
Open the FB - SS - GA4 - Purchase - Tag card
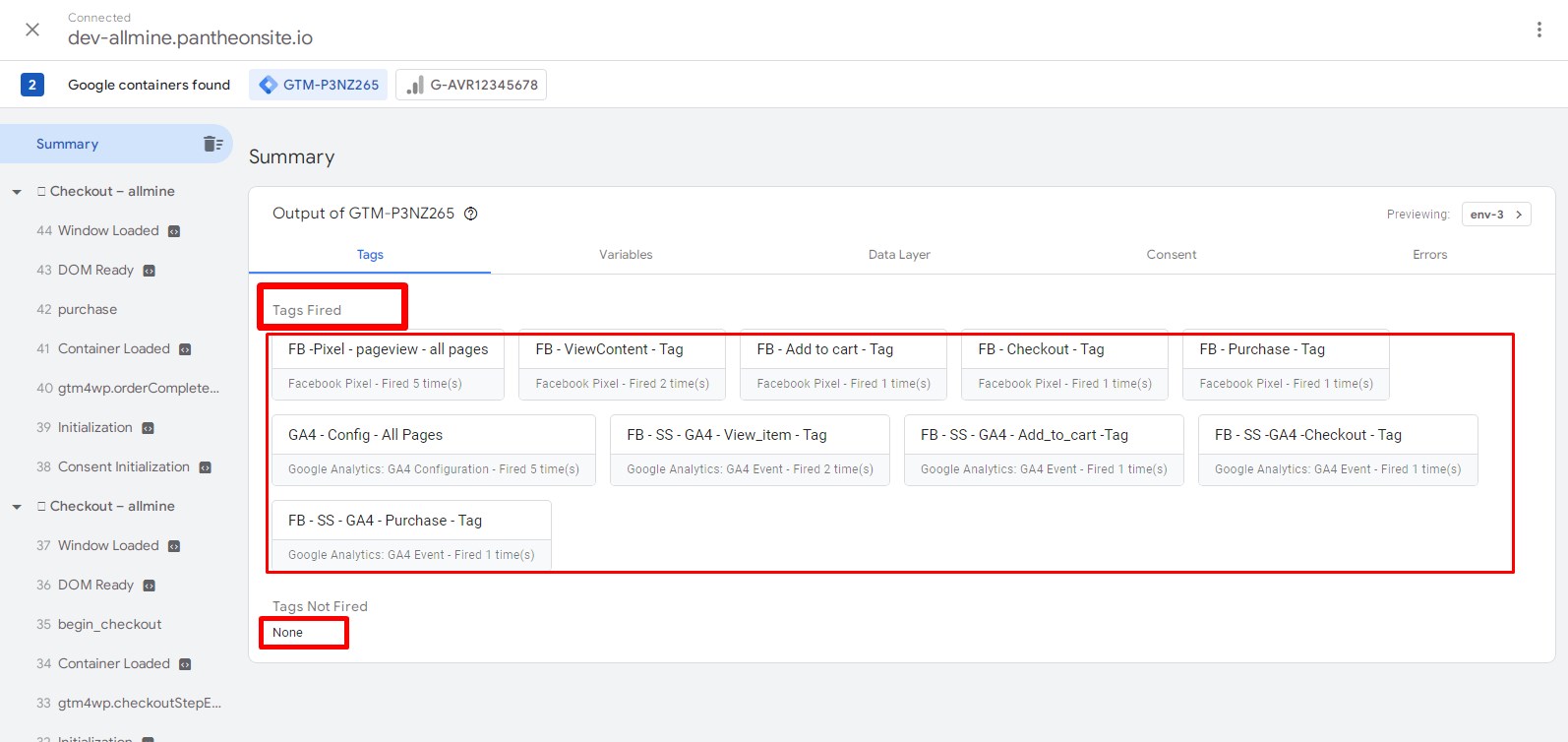coord(411,536)
